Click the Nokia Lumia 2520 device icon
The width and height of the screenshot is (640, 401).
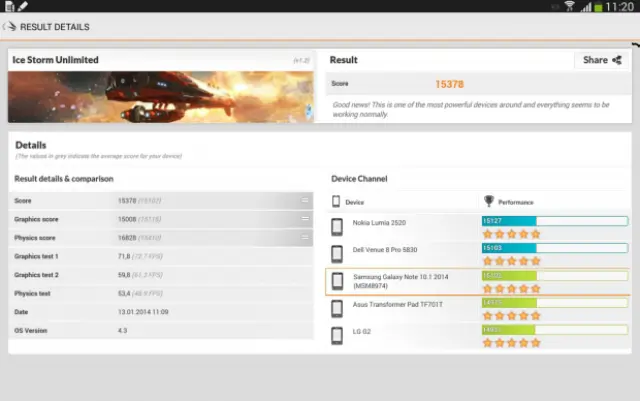click(337, 226)
